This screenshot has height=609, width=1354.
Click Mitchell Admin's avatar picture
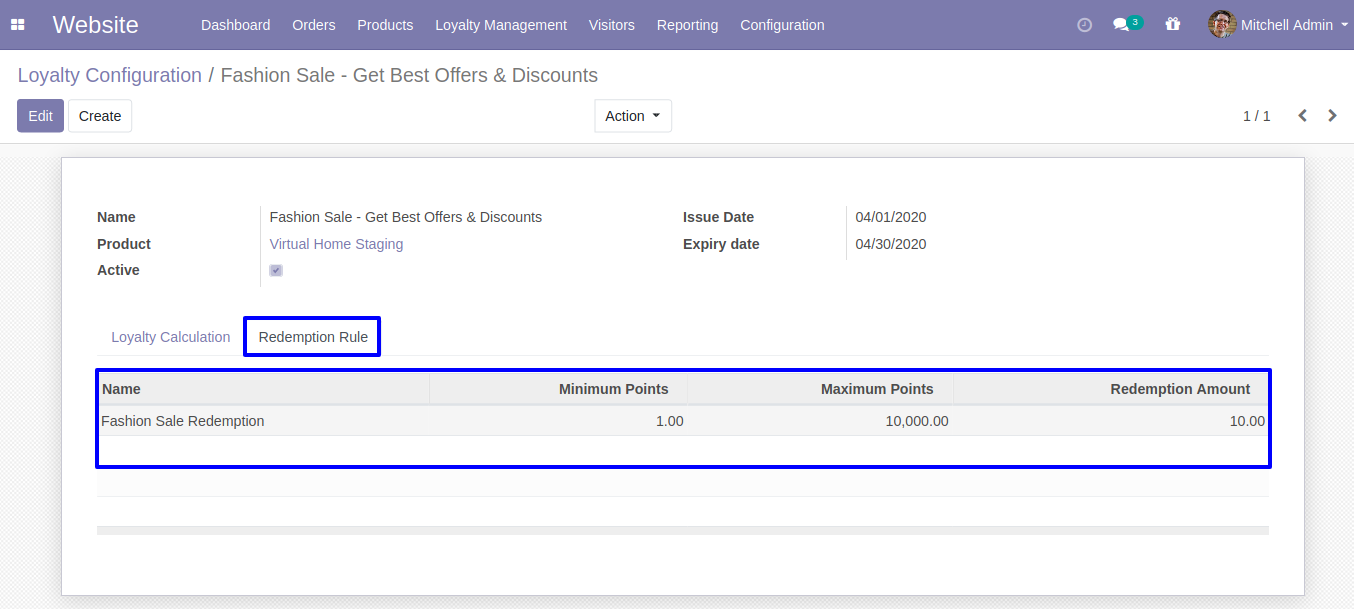1221,25
